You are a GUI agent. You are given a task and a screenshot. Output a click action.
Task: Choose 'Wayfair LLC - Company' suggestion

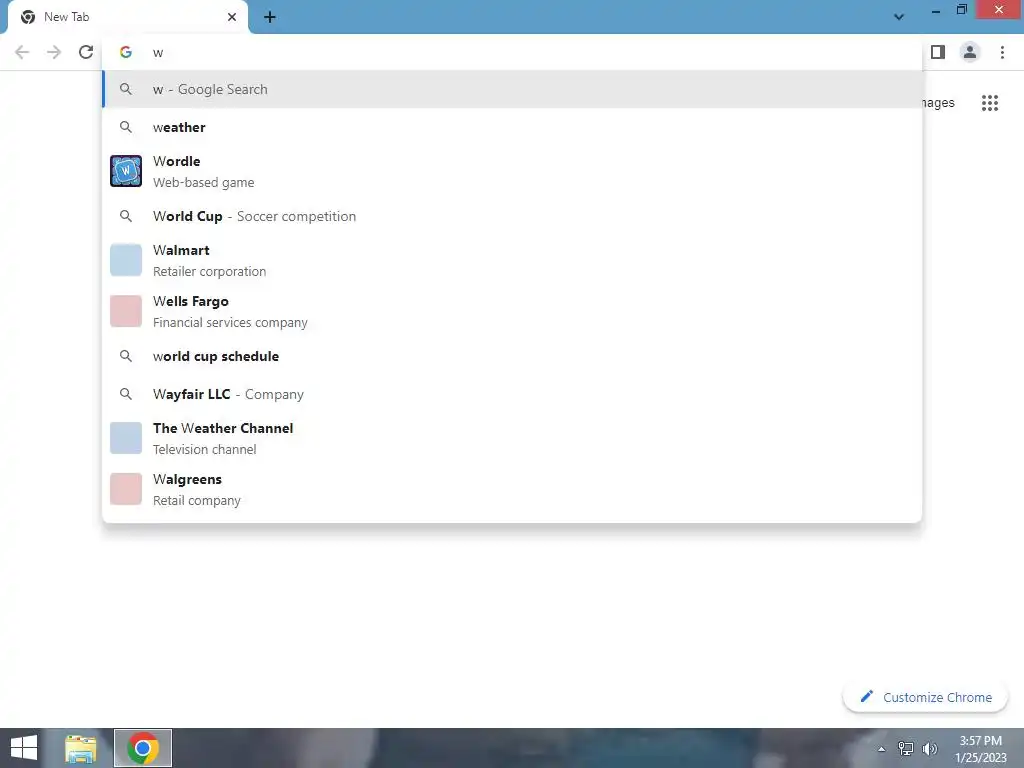click(512, 394)
